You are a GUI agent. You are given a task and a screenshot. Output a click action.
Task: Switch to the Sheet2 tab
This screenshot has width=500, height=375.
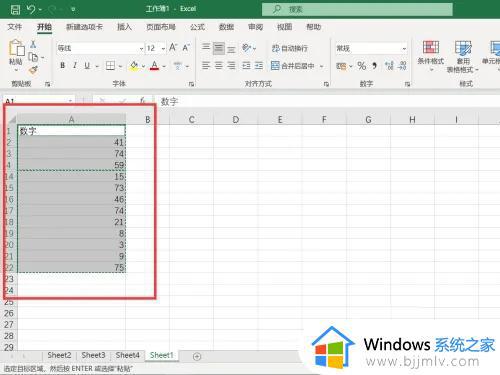[59, 355]
